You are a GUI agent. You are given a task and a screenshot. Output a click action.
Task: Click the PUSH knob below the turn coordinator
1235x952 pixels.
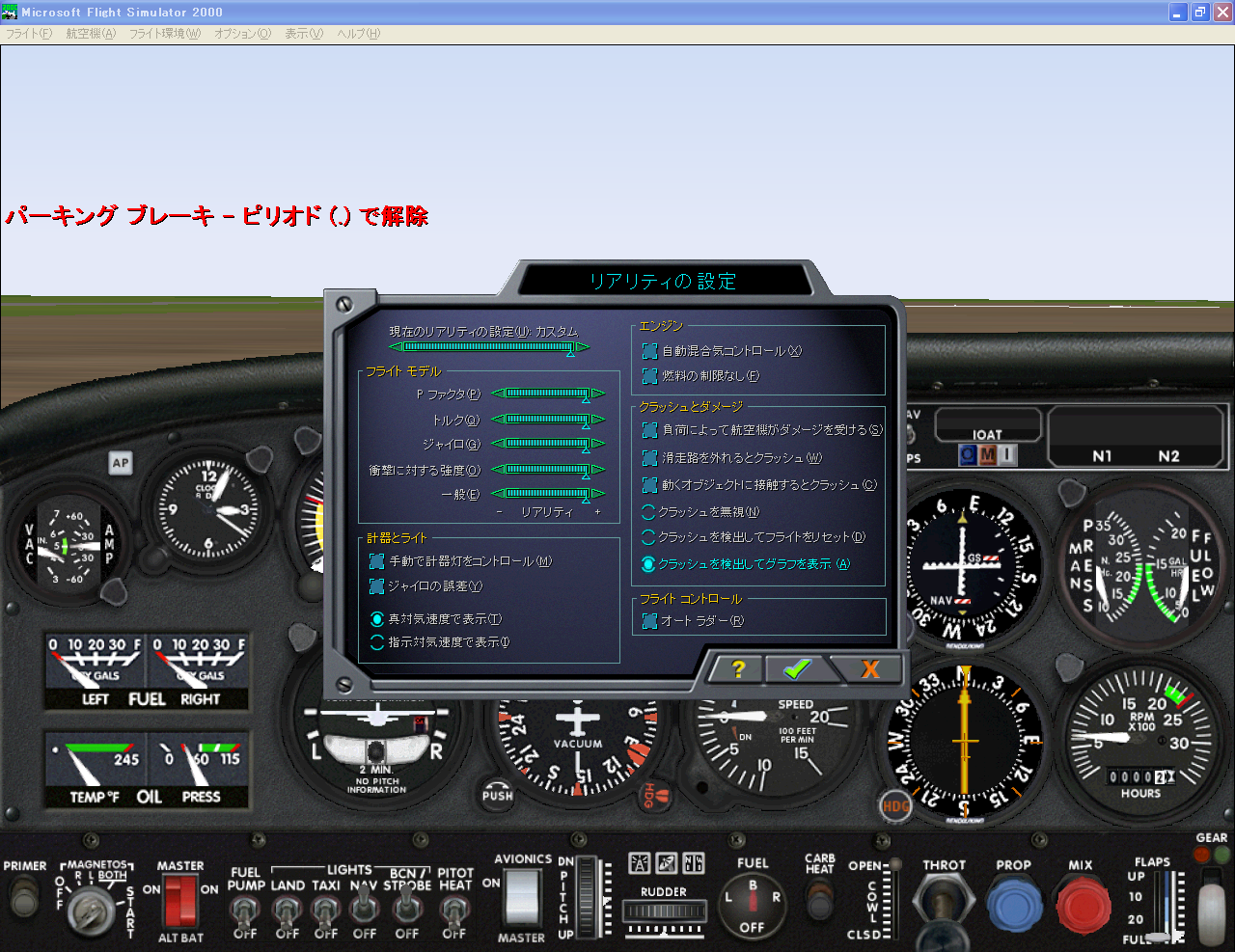click(498, 794)
